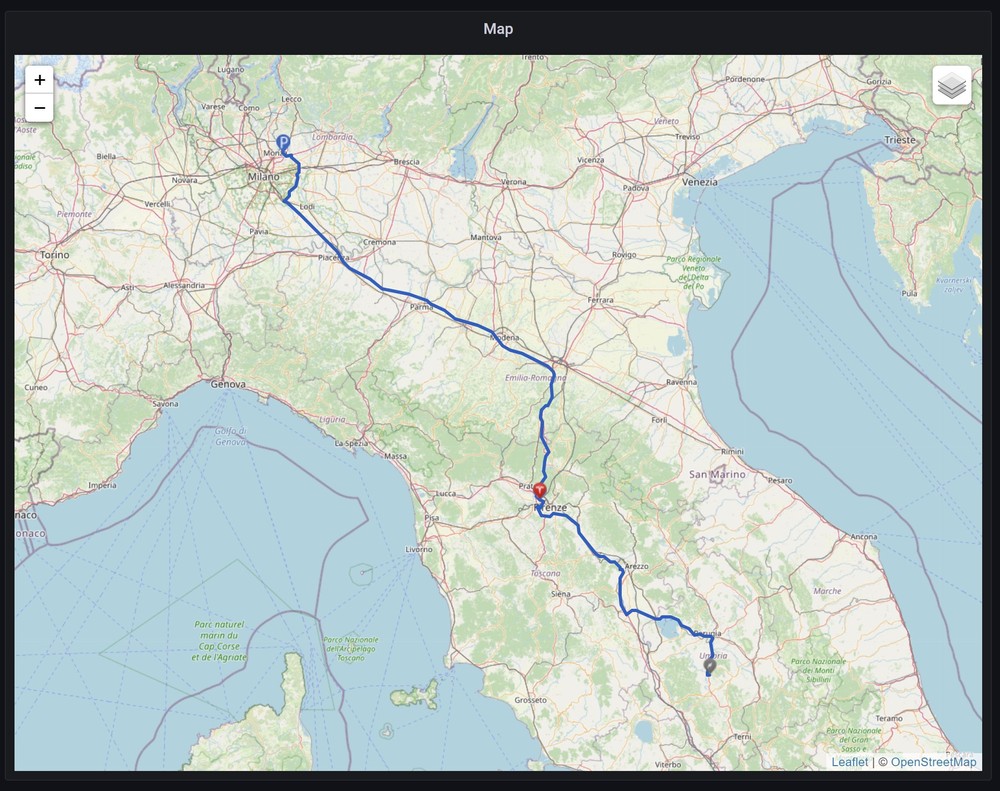The width and height of the screenshot is (1000, 791).
Task: Click the gray marker in Umbria
Action: [x=710, y=665]
